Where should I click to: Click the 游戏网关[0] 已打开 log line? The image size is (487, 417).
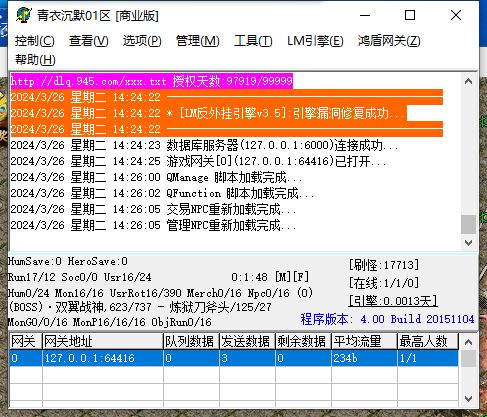click(199, 161)
